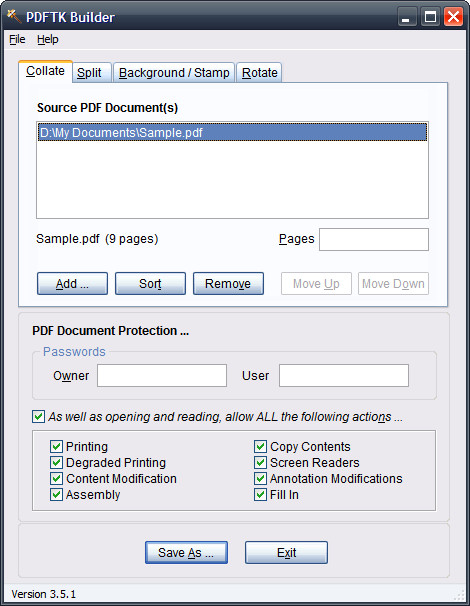Maximize the PDFTK Builder window
Viewport: 470px width, 606px height.
click(x=430, y=17)
